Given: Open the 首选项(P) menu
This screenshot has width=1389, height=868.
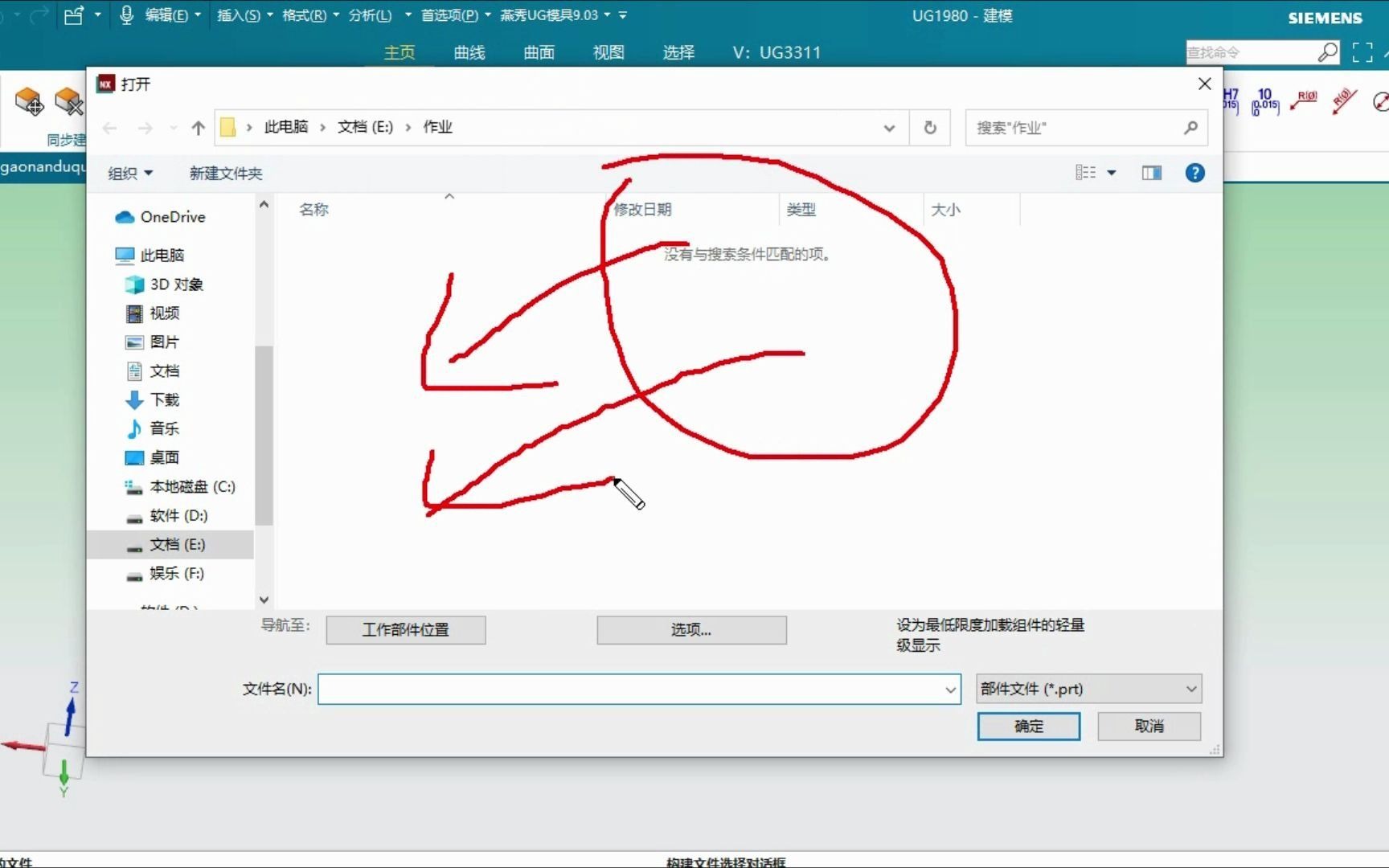Looking at the screenshot, I should 456,15.
